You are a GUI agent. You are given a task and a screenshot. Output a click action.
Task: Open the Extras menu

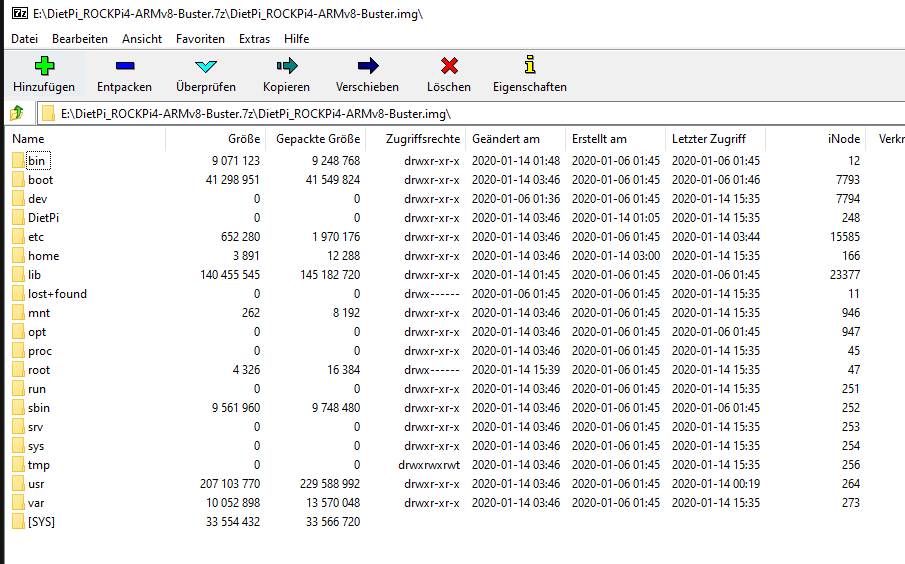click(x=254, y=39)
